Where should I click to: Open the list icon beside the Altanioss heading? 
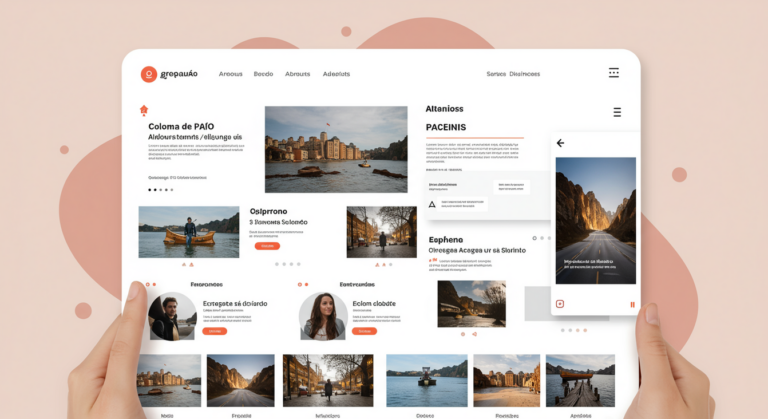point(617,112)
